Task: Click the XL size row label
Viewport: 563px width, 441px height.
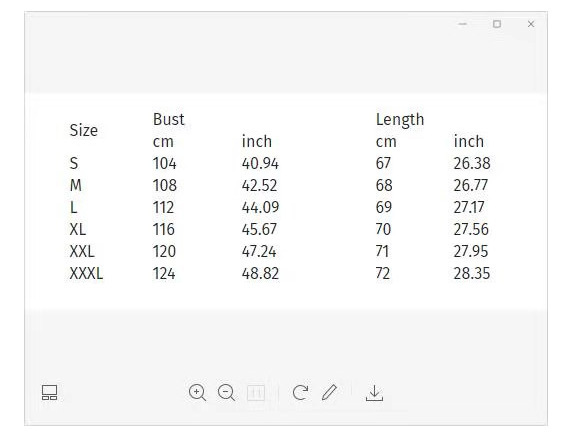Action: (x=78, y=229)
